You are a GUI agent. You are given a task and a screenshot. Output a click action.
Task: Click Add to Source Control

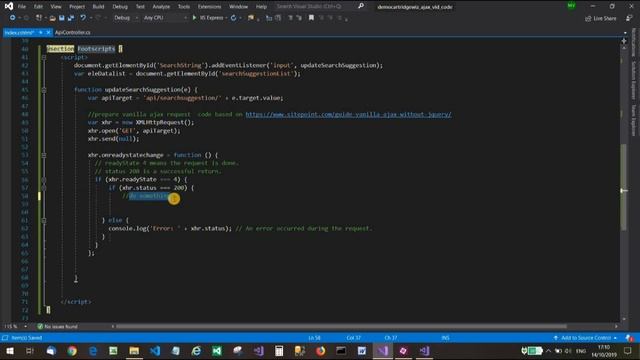coord(585,338)
